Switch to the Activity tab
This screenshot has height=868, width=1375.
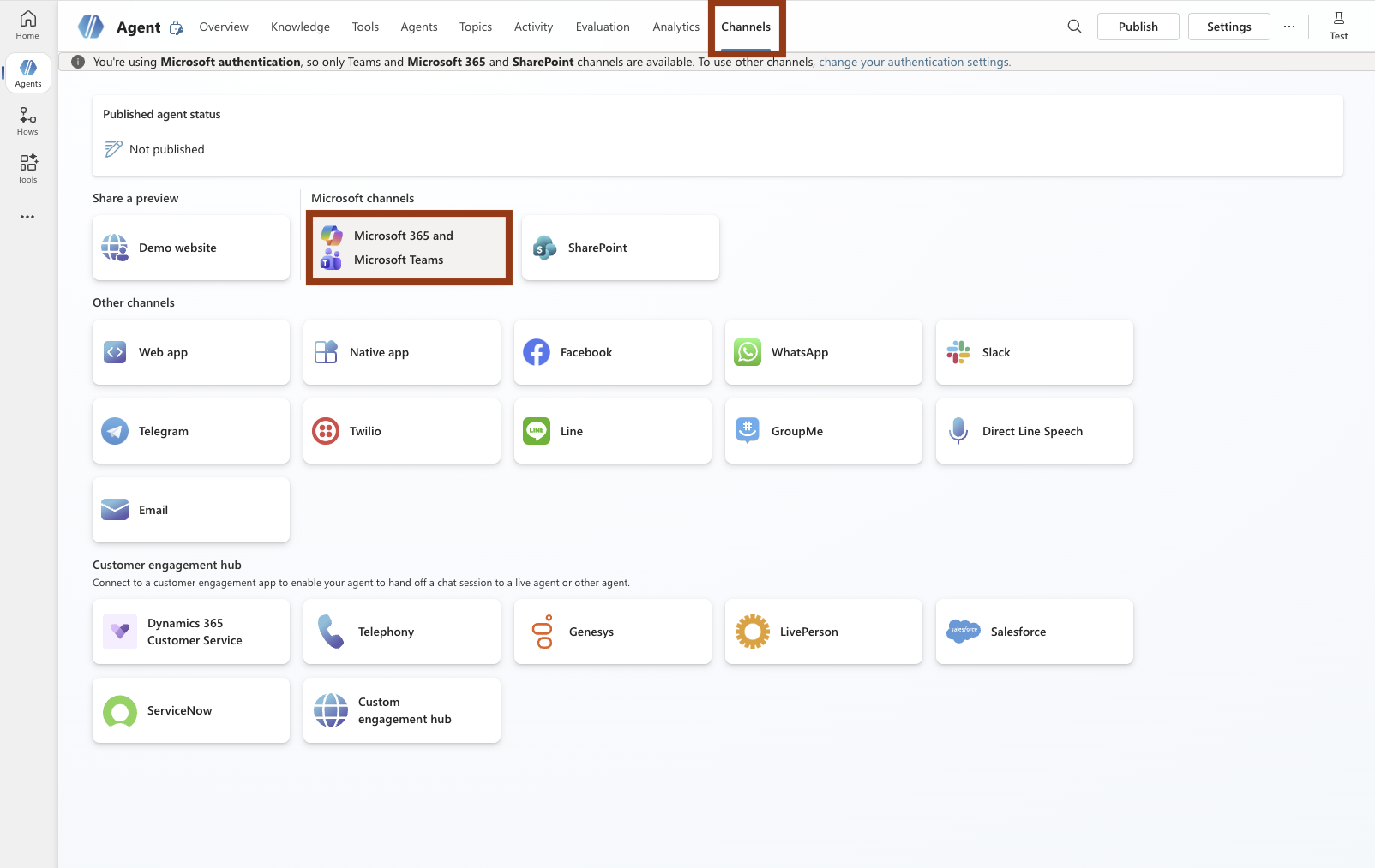coord(533,27)
